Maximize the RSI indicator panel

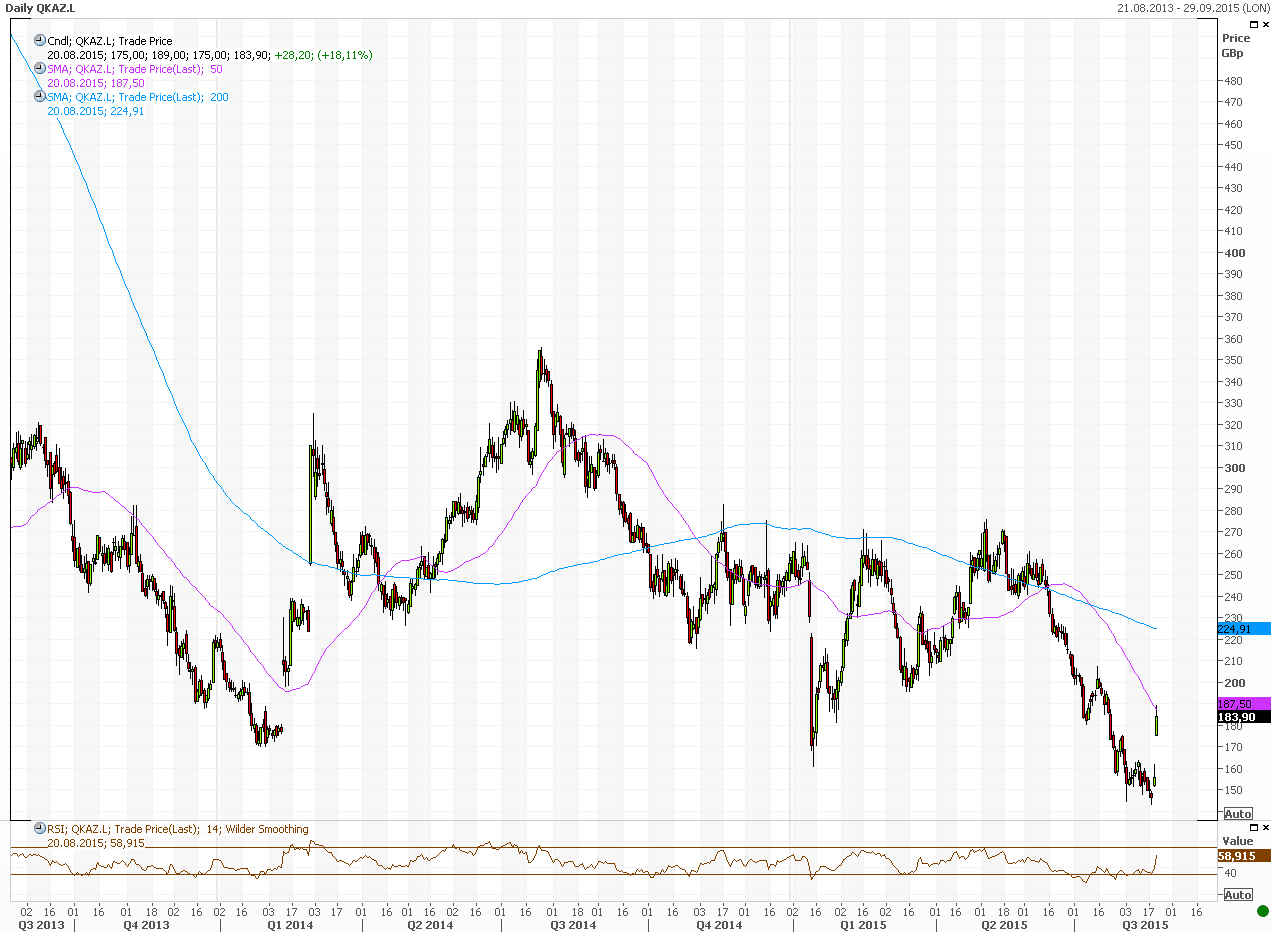point(1252,828)
